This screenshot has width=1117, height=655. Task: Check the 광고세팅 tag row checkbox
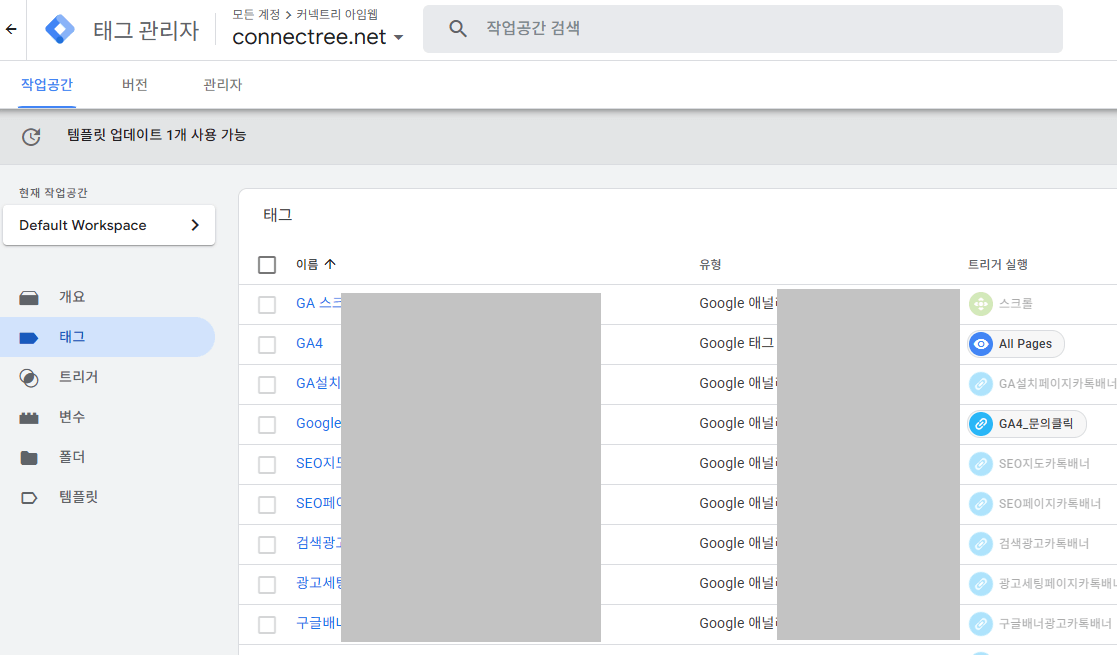266,584
